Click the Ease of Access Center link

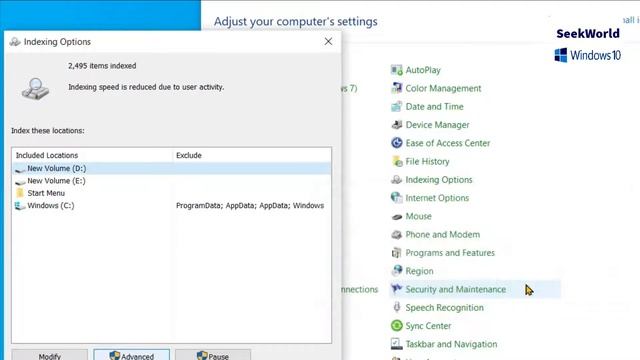click(448, 143)
